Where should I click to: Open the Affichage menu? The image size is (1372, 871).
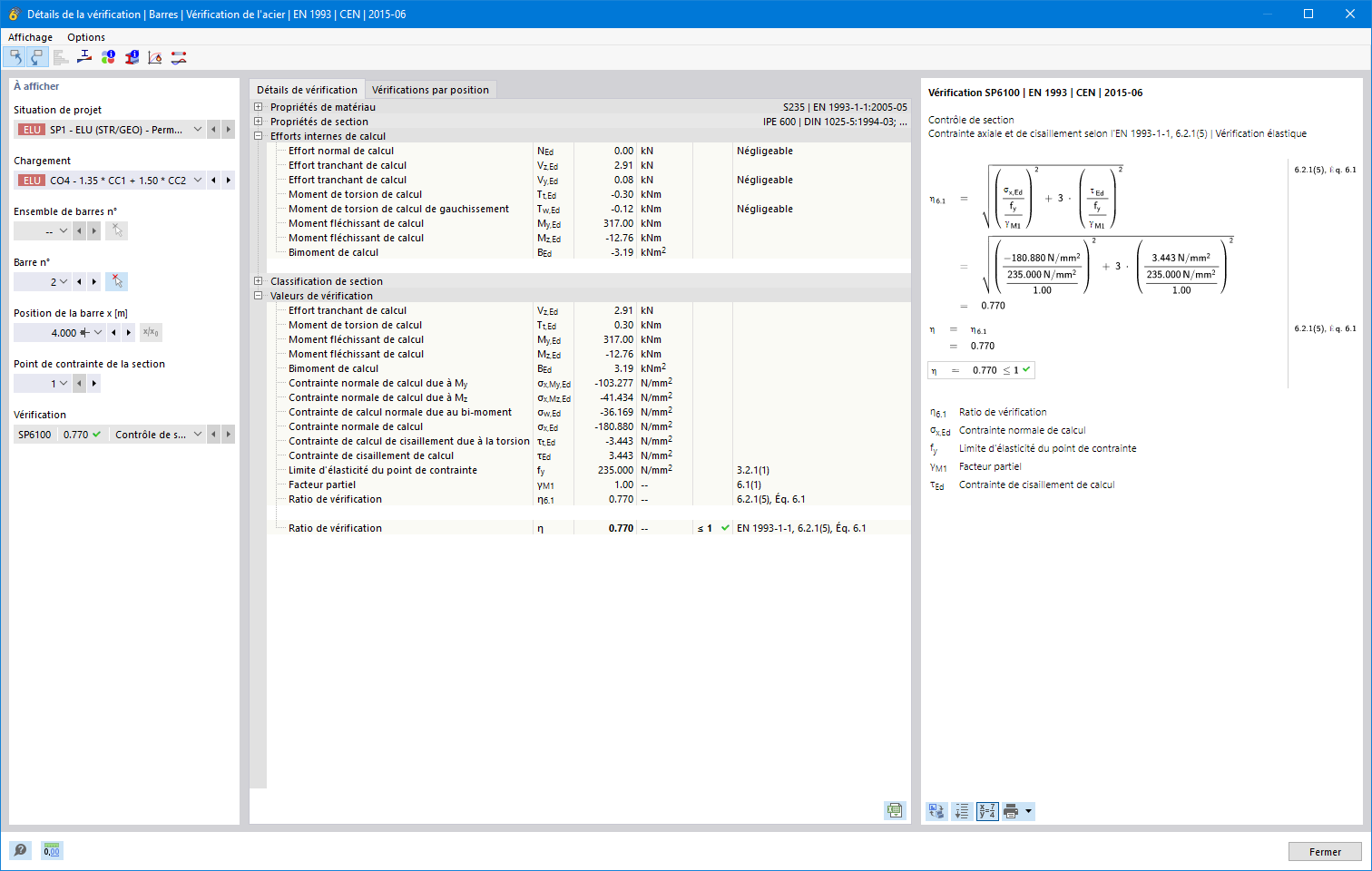30,37
